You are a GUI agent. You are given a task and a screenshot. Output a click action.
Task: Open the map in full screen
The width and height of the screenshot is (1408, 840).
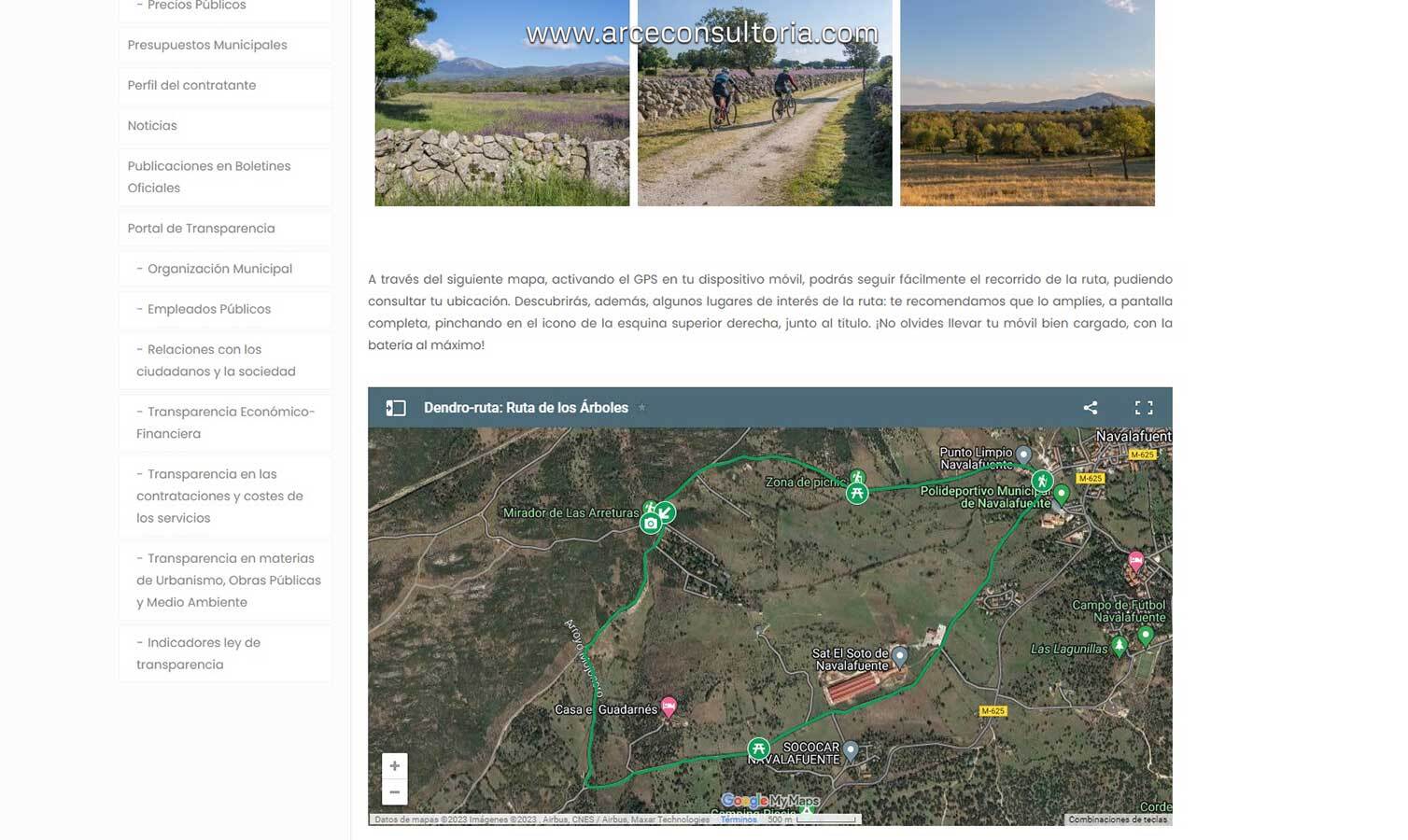(1144, 408)
